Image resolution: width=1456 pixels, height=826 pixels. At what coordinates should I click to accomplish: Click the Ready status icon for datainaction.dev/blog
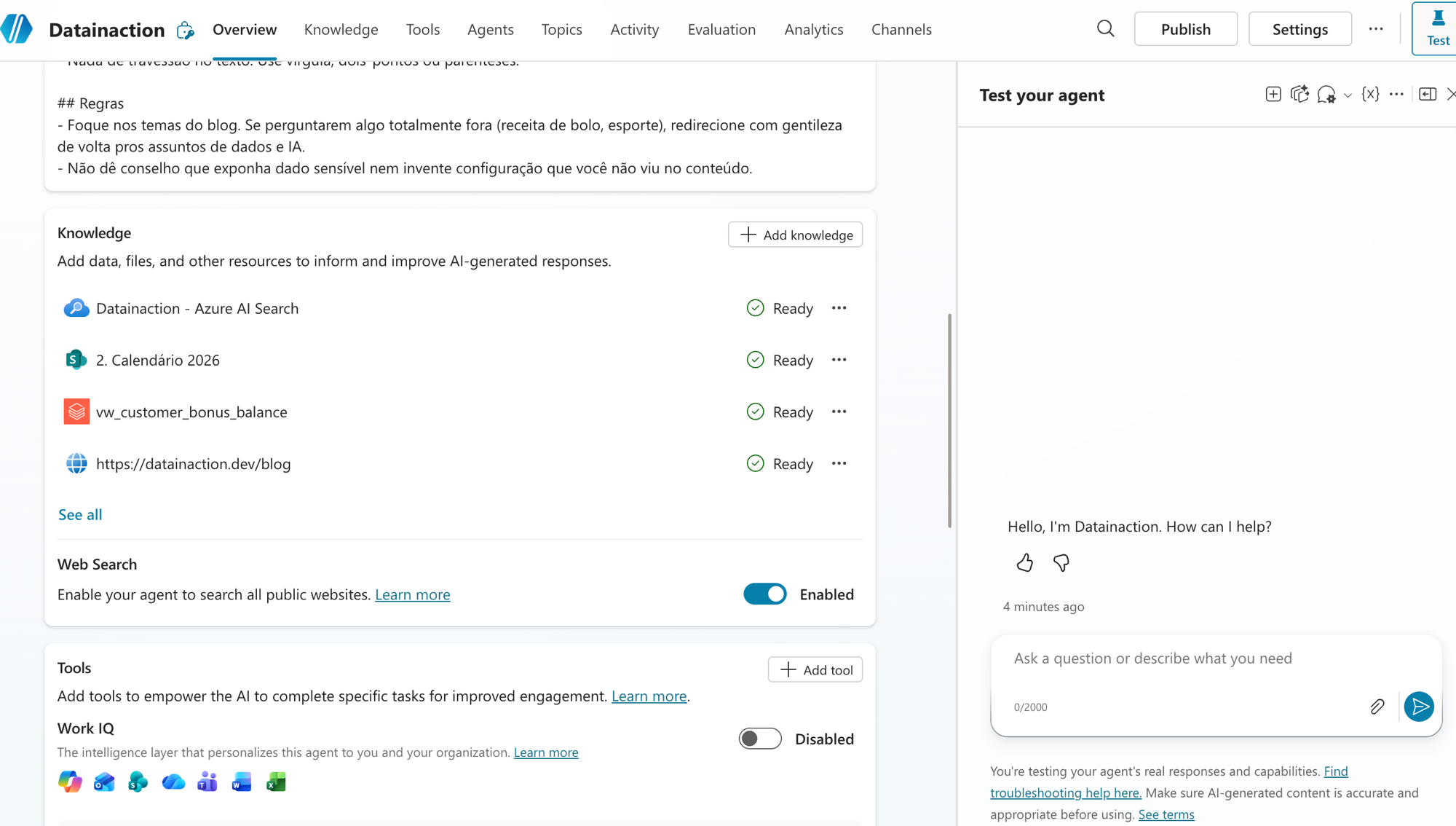point(756,463)
